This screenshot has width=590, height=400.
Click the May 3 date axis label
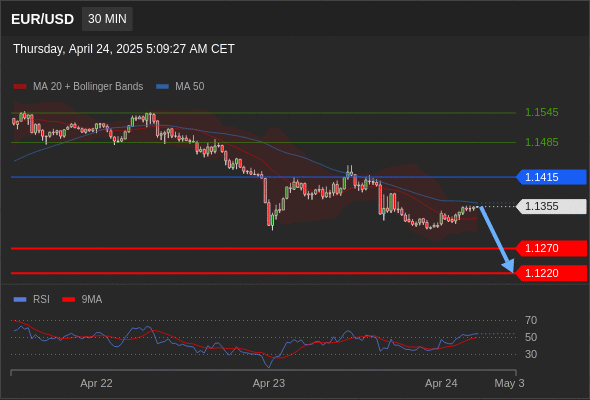pos(509,383)
